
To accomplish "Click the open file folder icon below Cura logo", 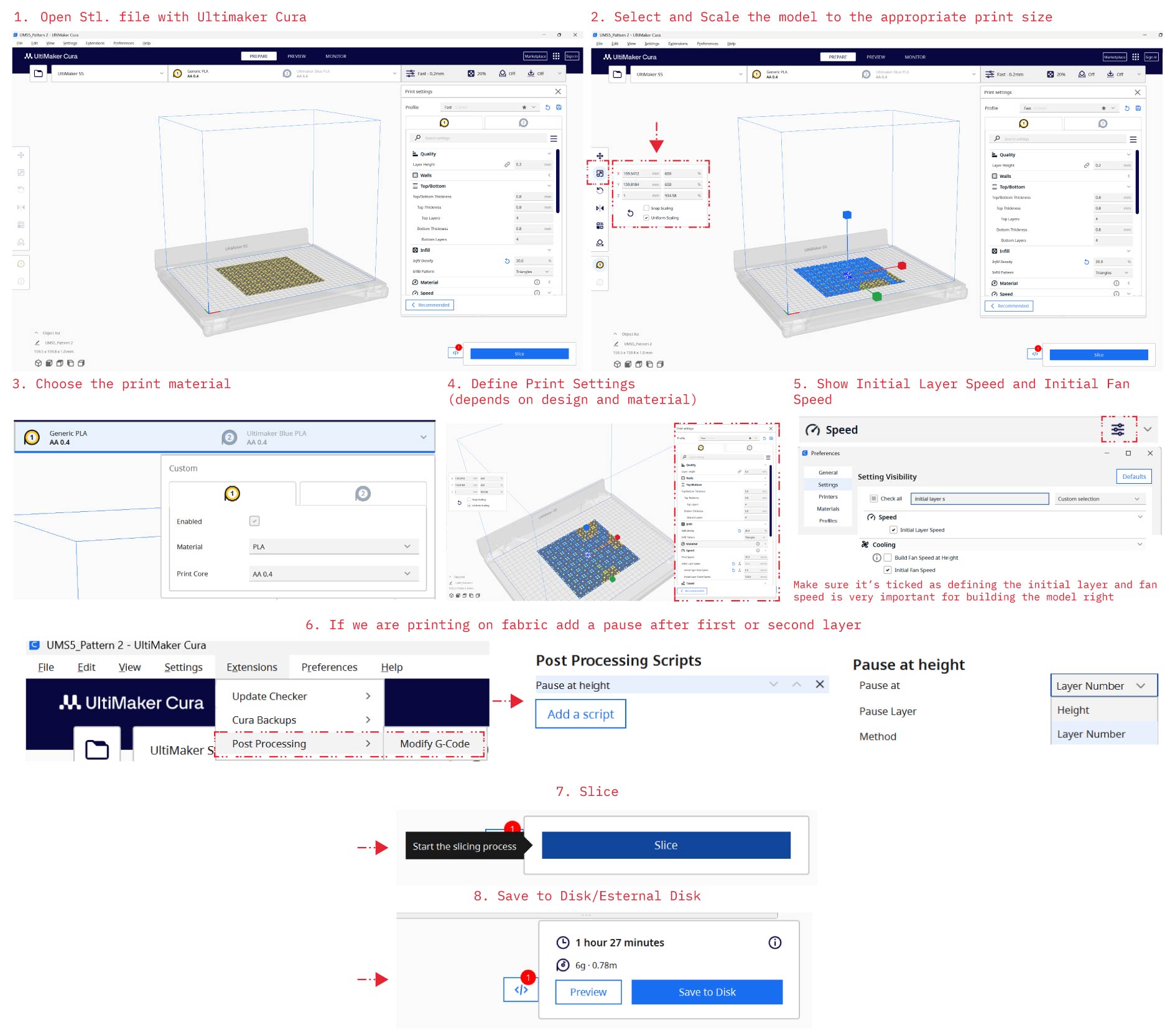I will coord(96,749).
